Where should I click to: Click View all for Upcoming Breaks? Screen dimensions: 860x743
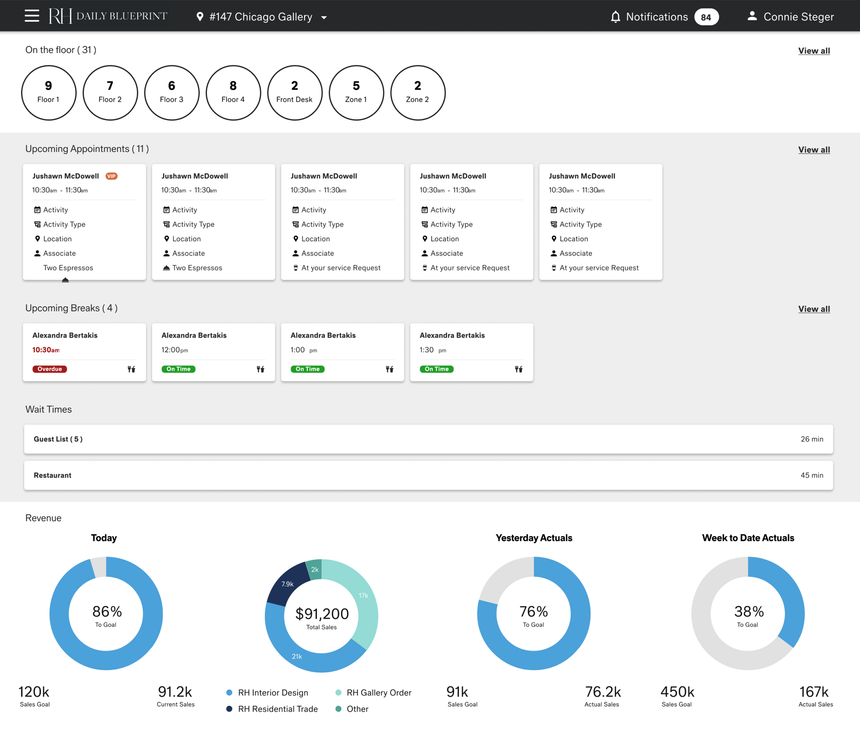tap(813, 309)
